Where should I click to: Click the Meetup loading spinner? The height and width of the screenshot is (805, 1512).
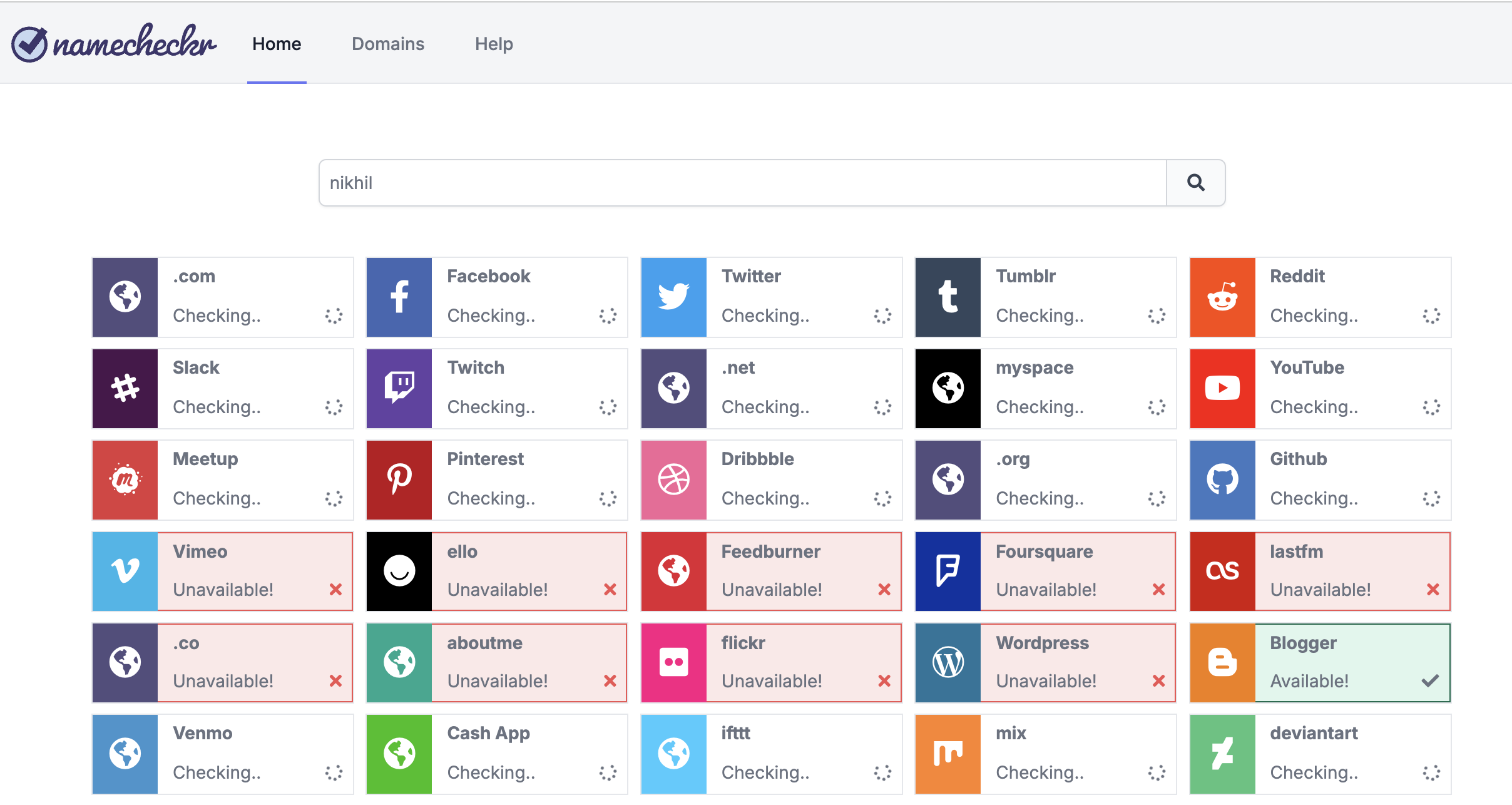334,498
